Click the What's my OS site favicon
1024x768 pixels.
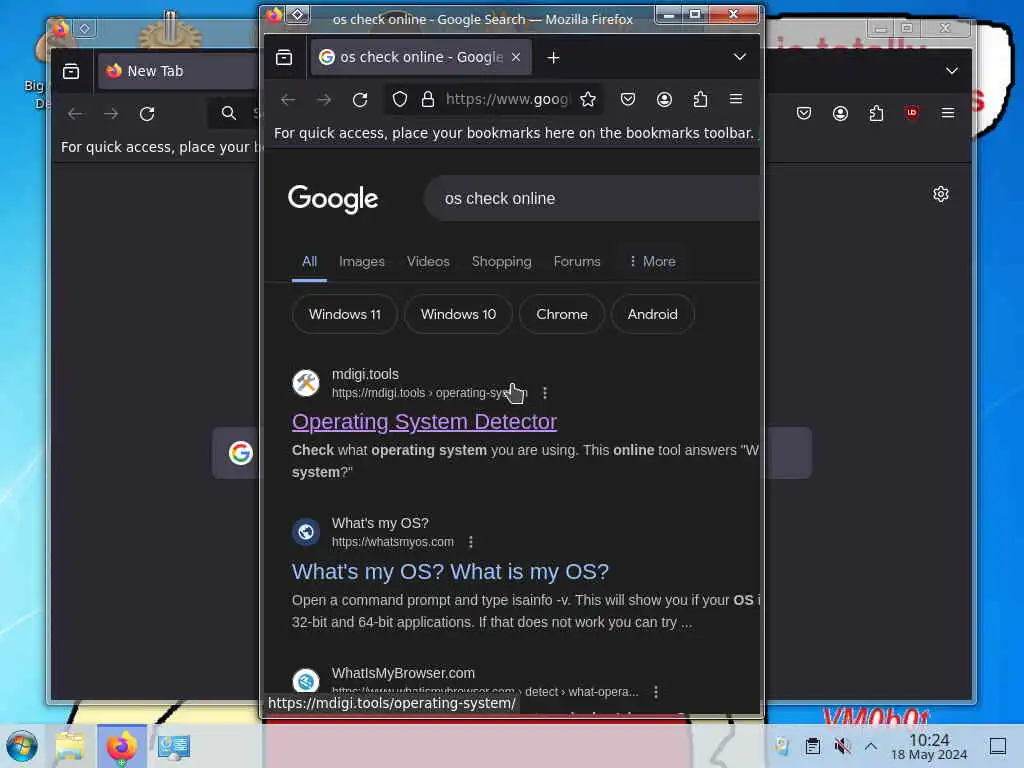point(306,532)
